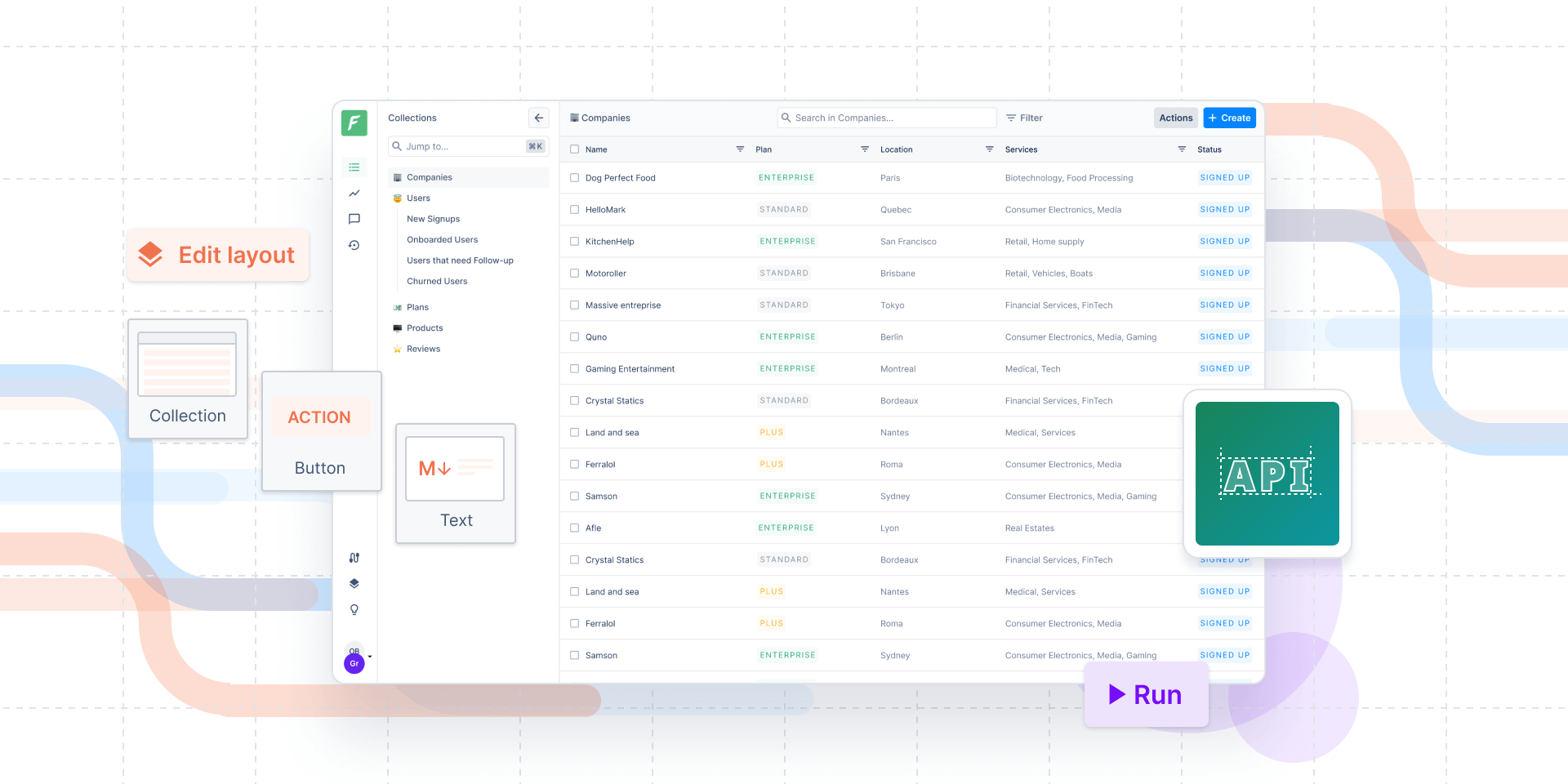Click ENTERPRISE plan for KitchenHelp
Screen dimensions: 1568x784
tap(787, 242)
